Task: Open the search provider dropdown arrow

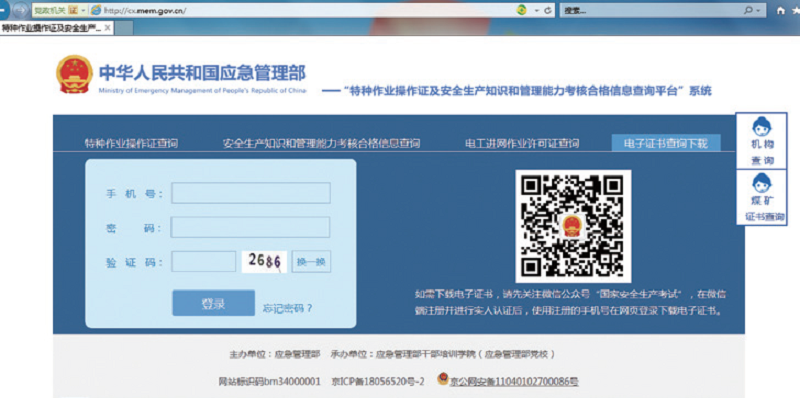Action: coord(759,11)
